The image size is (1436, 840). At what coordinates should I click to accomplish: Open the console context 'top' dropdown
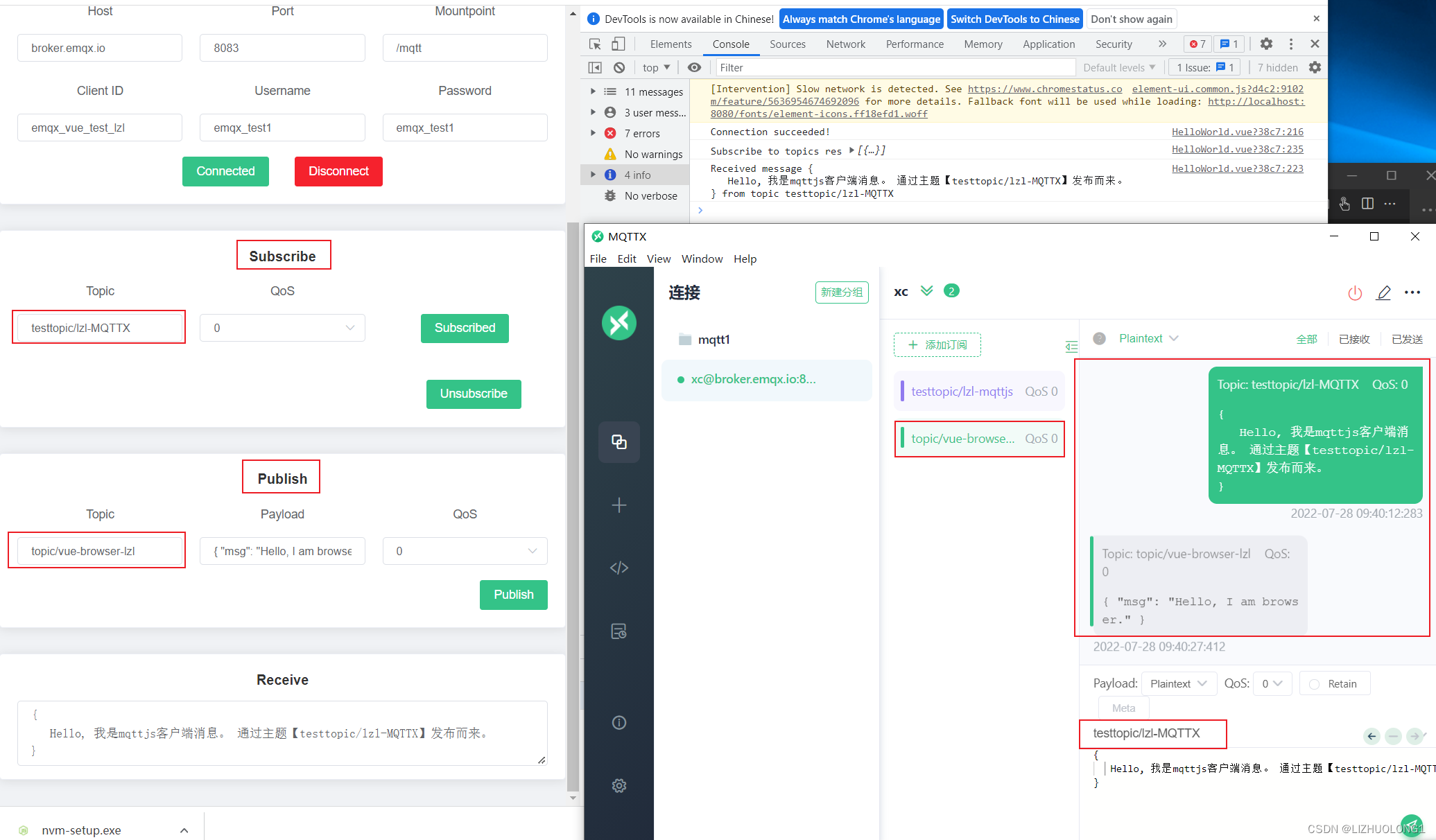656,67
